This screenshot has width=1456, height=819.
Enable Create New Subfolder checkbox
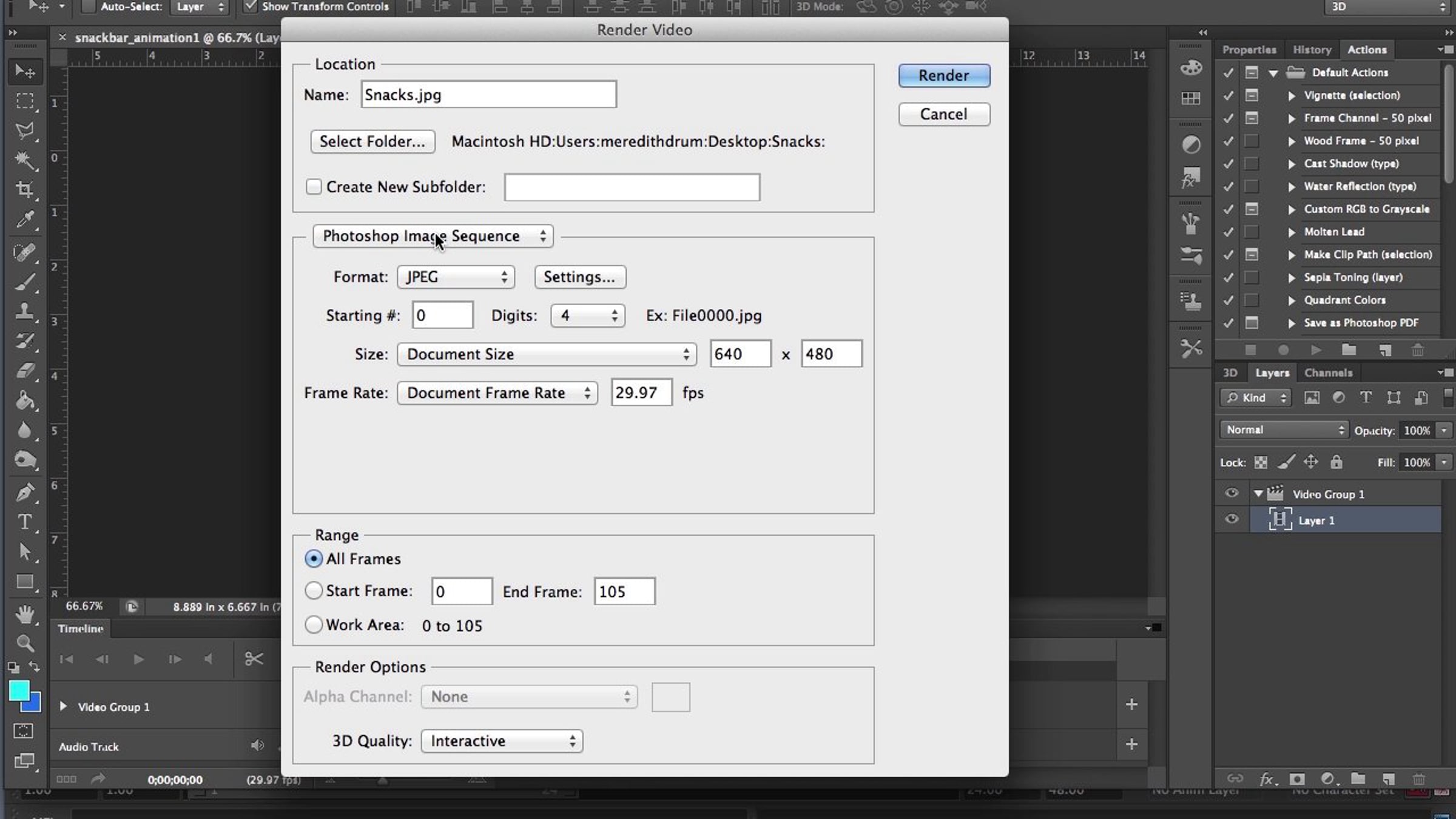314,187
